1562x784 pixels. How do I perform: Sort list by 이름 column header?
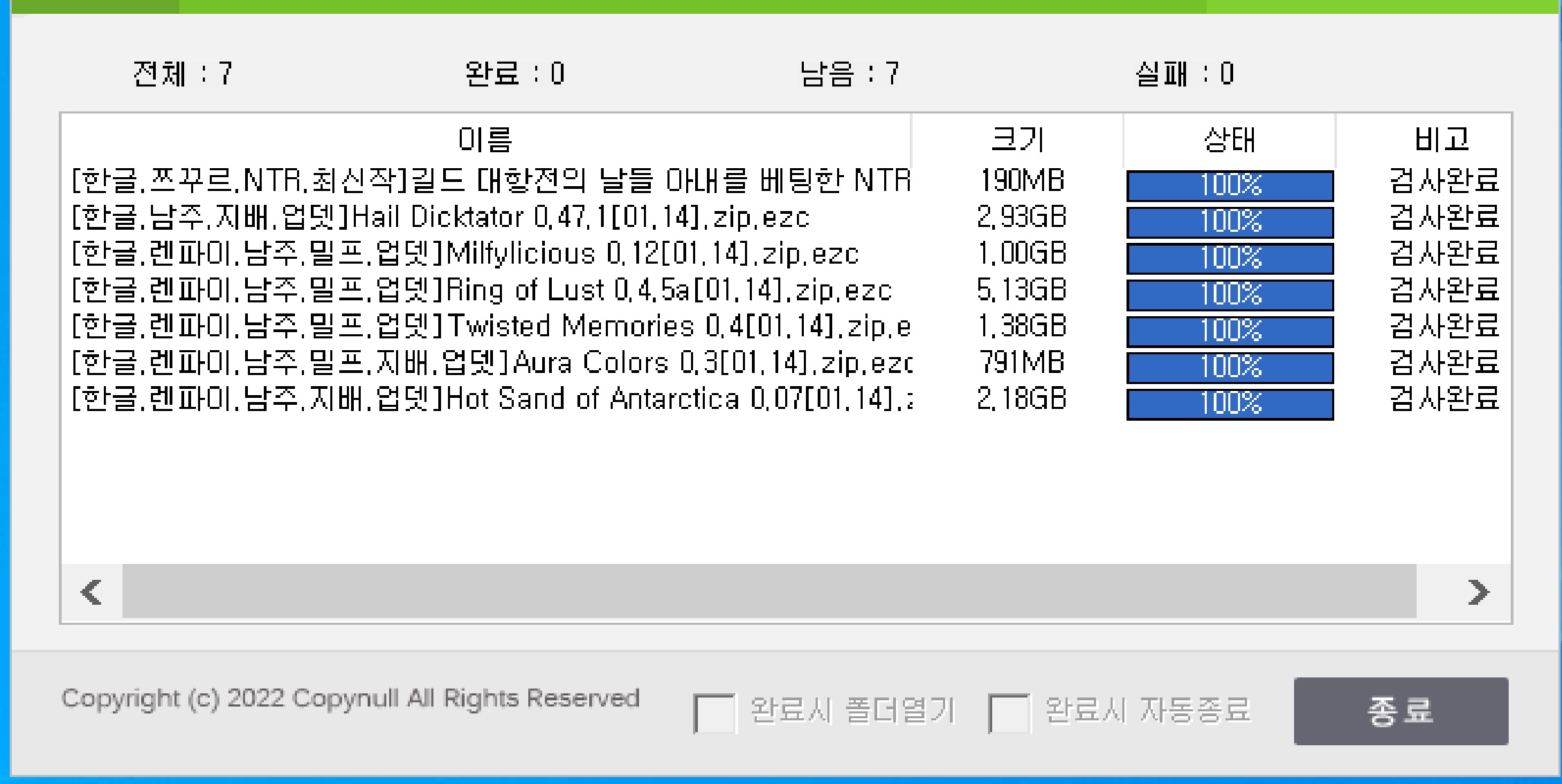(x=485, y=140)
